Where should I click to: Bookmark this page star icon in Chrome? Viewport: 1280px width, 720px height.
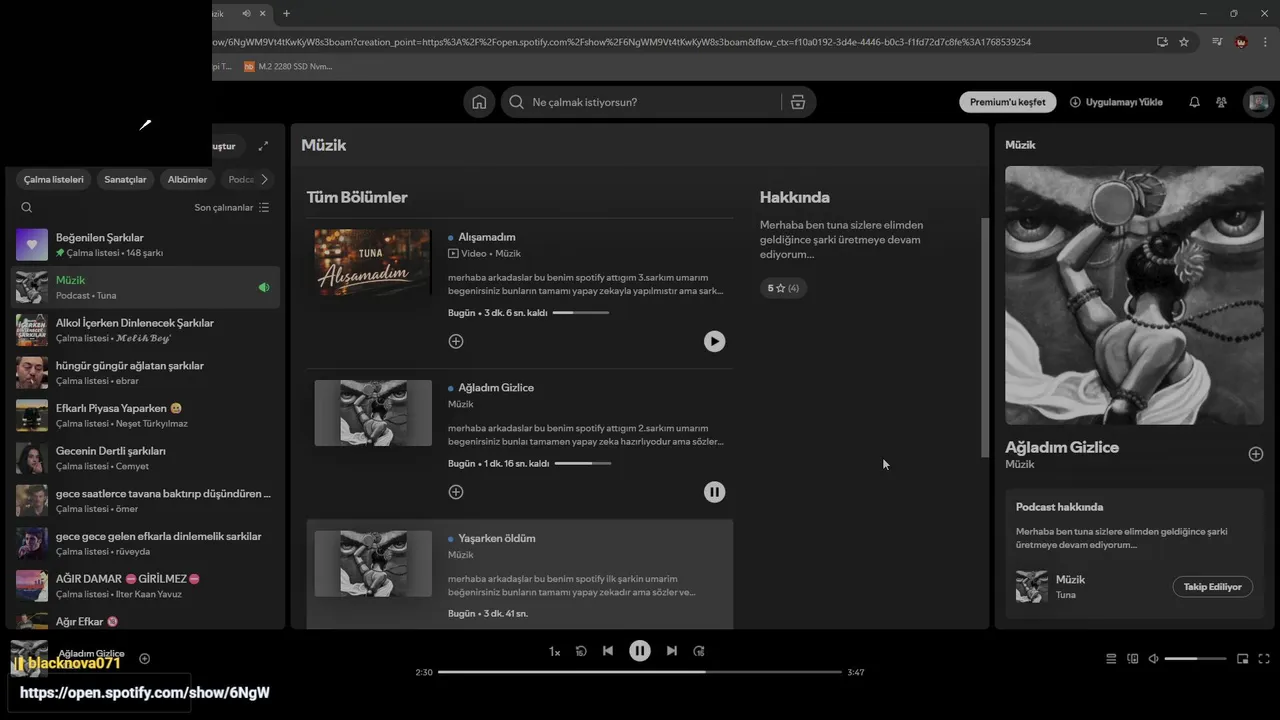(1184, 42)
